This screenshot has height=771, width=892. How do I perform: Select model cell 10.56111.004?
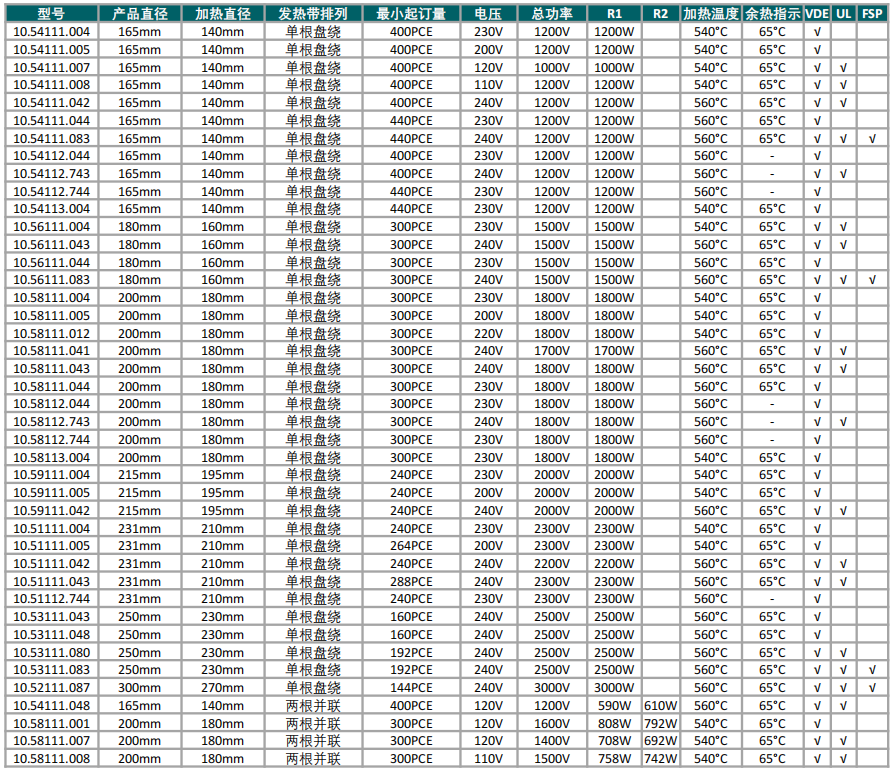52,226
